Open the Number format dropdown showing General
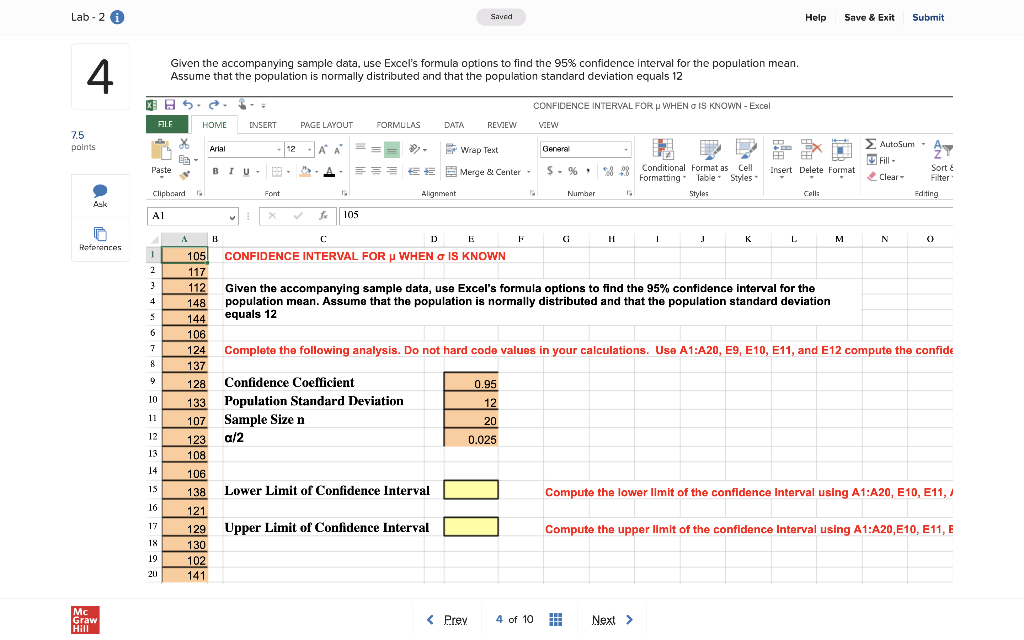Screen dimensions: 1024x640 click(x=586, y=149)
